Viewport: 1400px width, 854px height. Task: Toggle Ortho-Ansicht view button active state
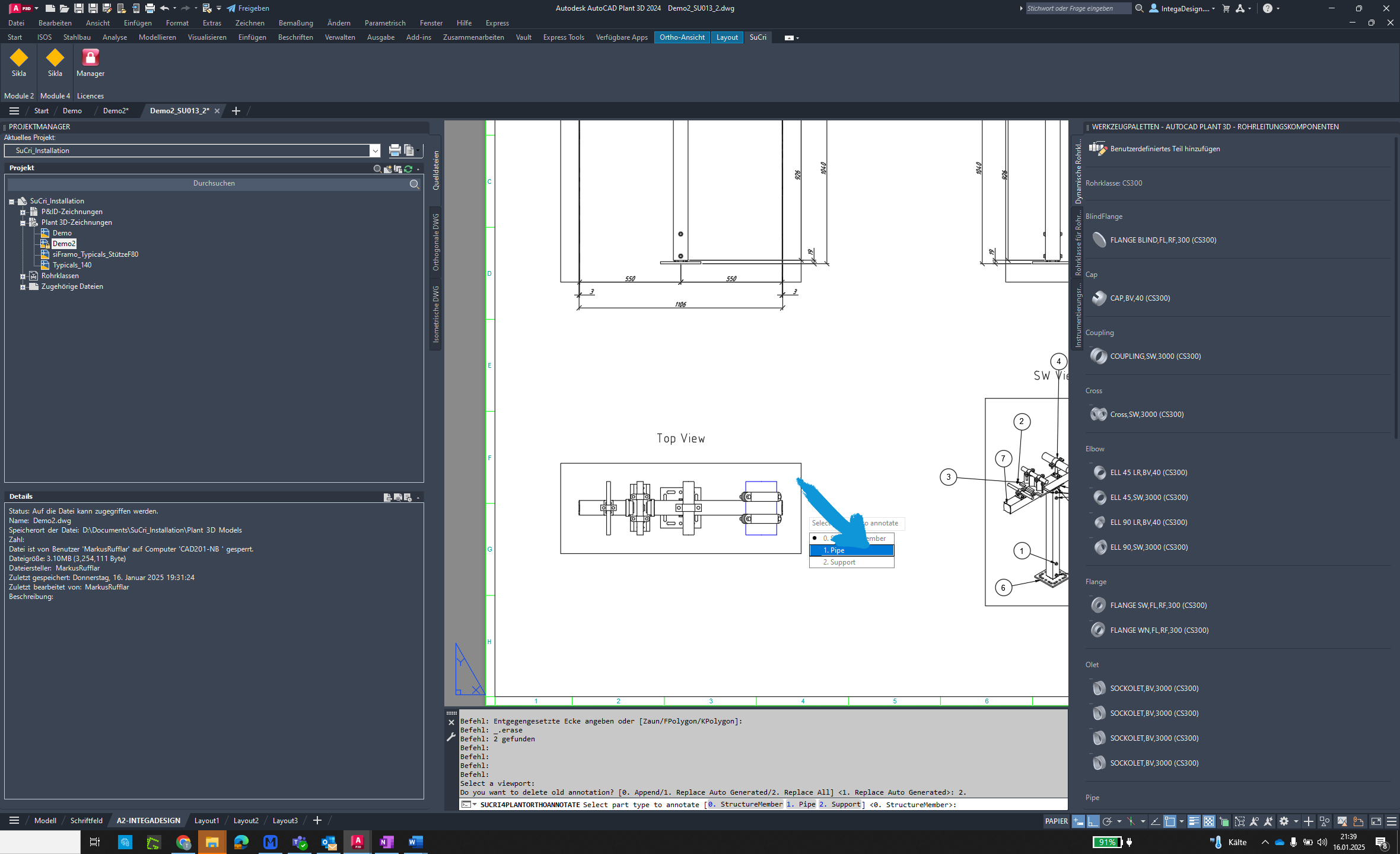point(682,37)
